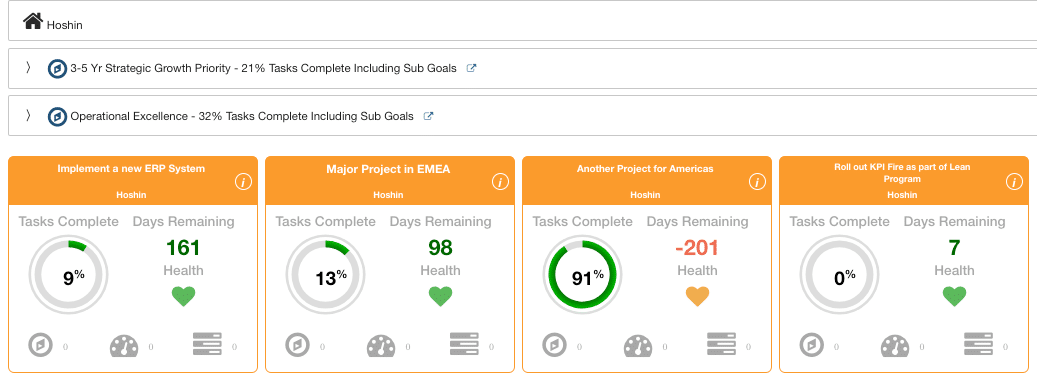Click the Hoshin breadcrumb label

point(64,25)
